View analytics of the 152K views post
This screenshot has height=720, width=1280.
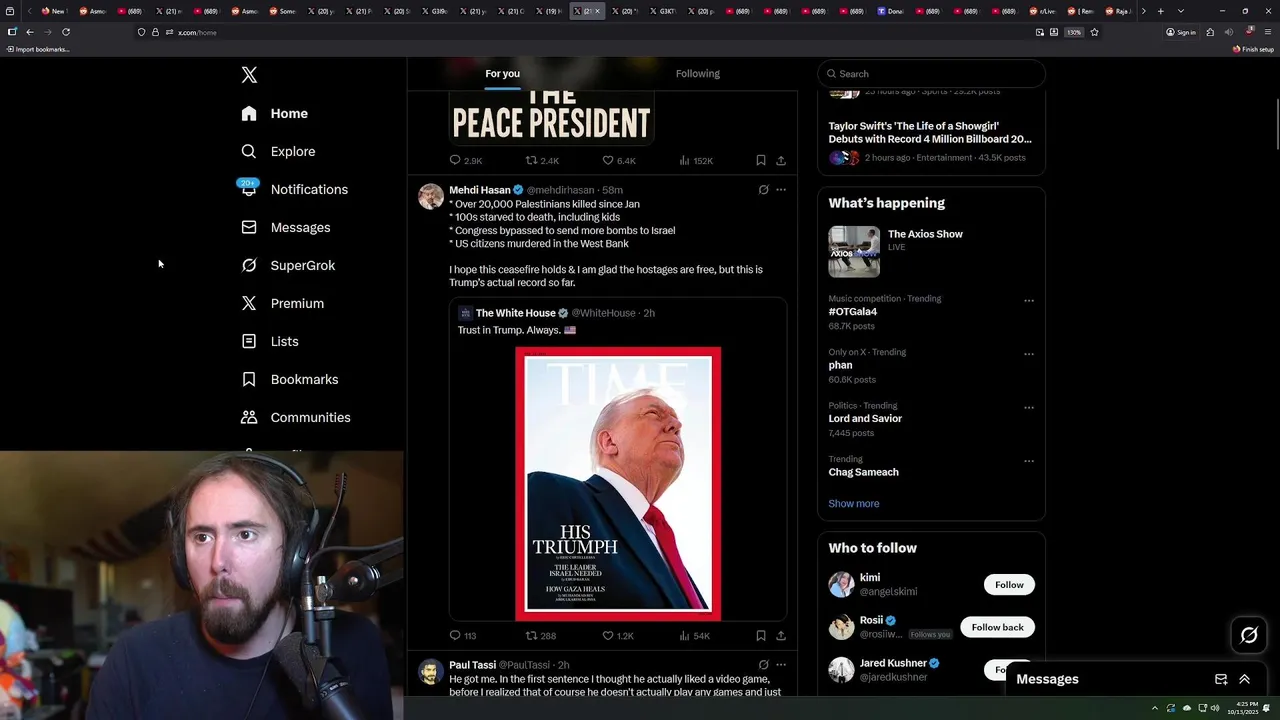pos(696,161)
